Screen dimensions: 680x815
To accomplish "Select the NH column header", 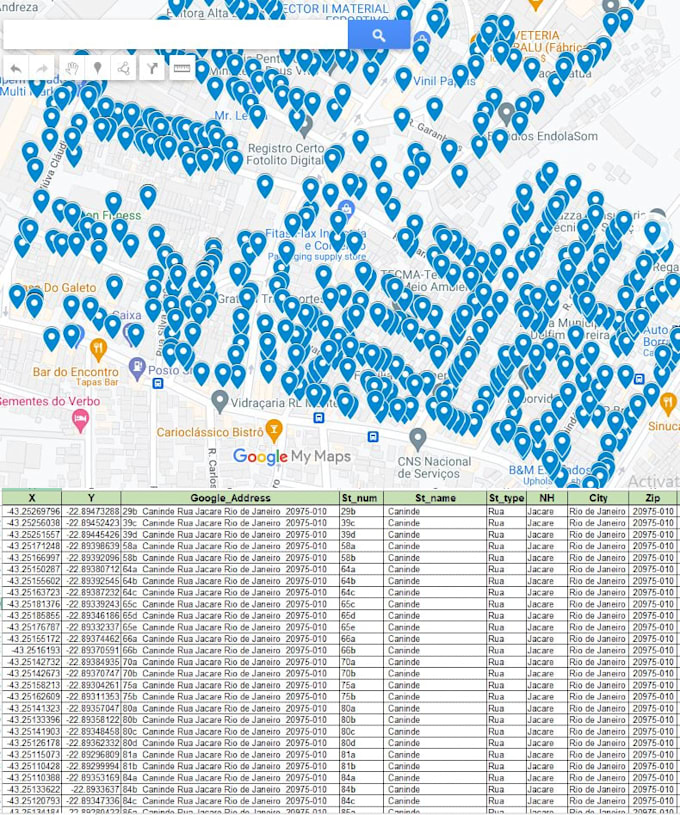I will 546,497.
